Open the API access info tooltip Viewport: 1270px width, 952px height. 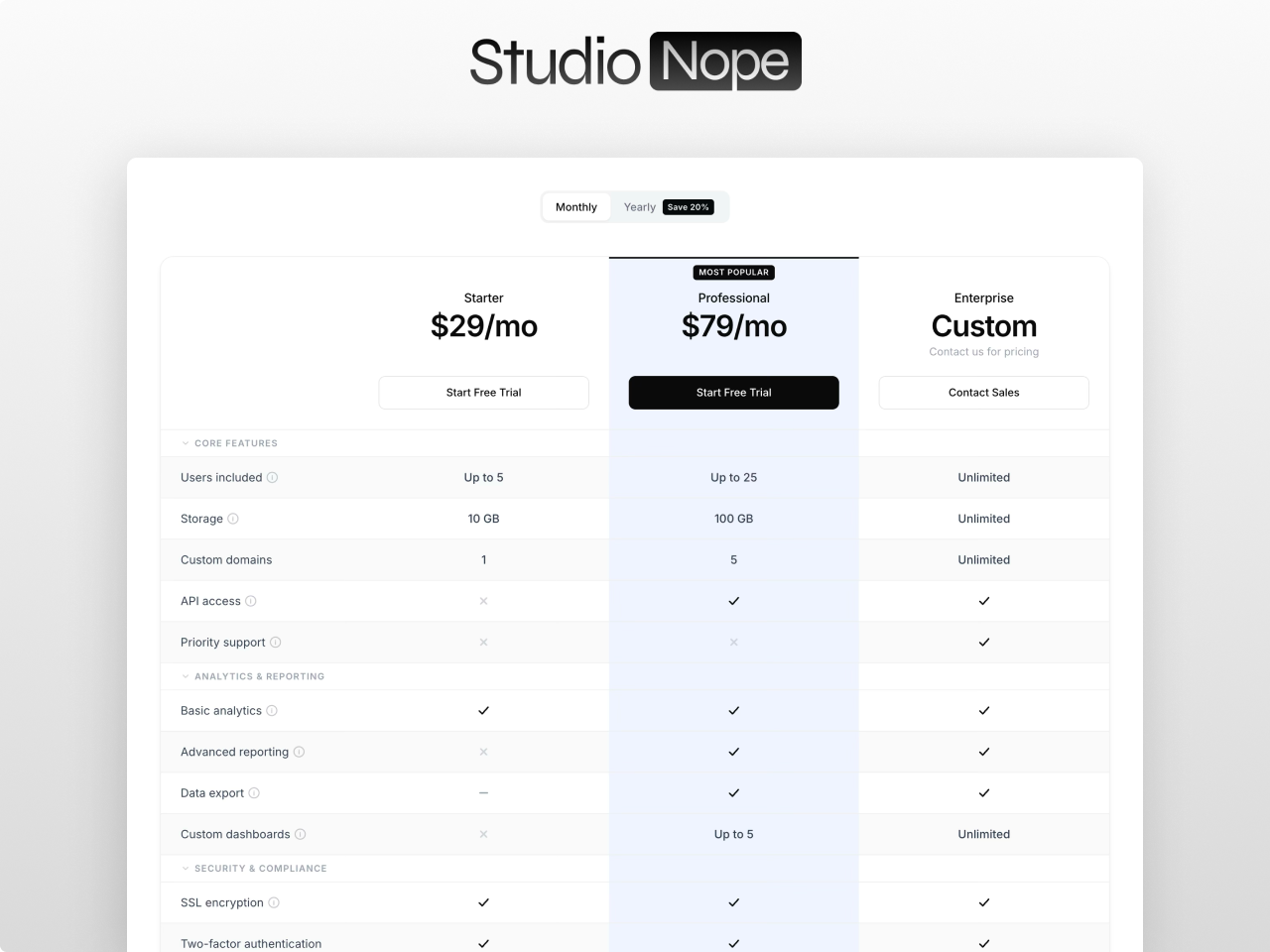[x=249, y=601]
